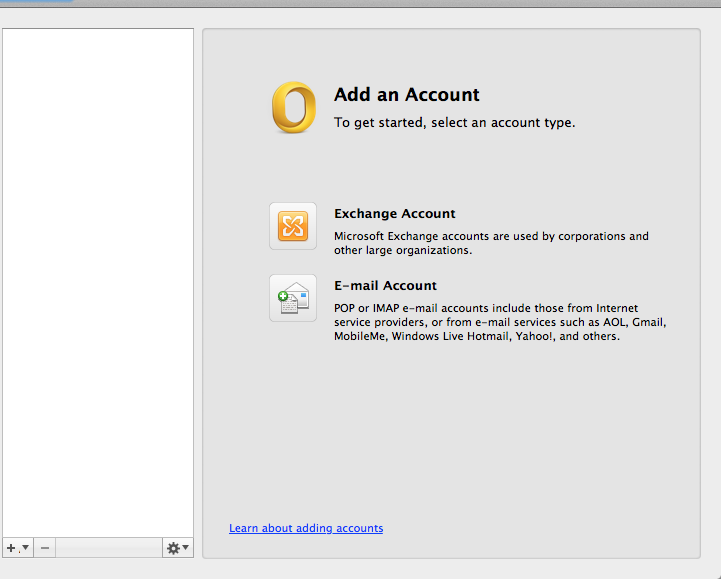
Task: Expand the arrow beside the plus button
Action: (x=25, y=547)
